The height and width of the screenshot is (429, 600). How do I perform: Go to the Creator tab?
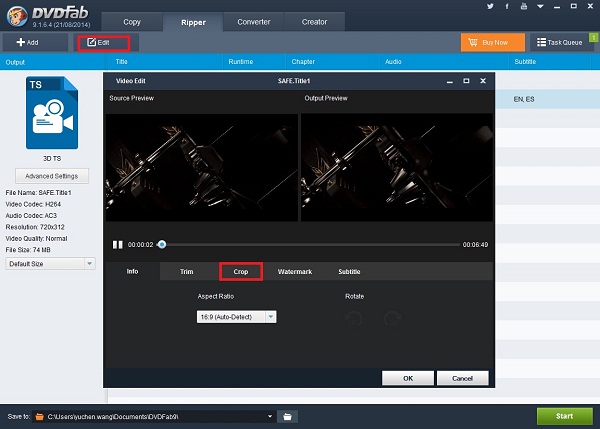coord(315,22)
